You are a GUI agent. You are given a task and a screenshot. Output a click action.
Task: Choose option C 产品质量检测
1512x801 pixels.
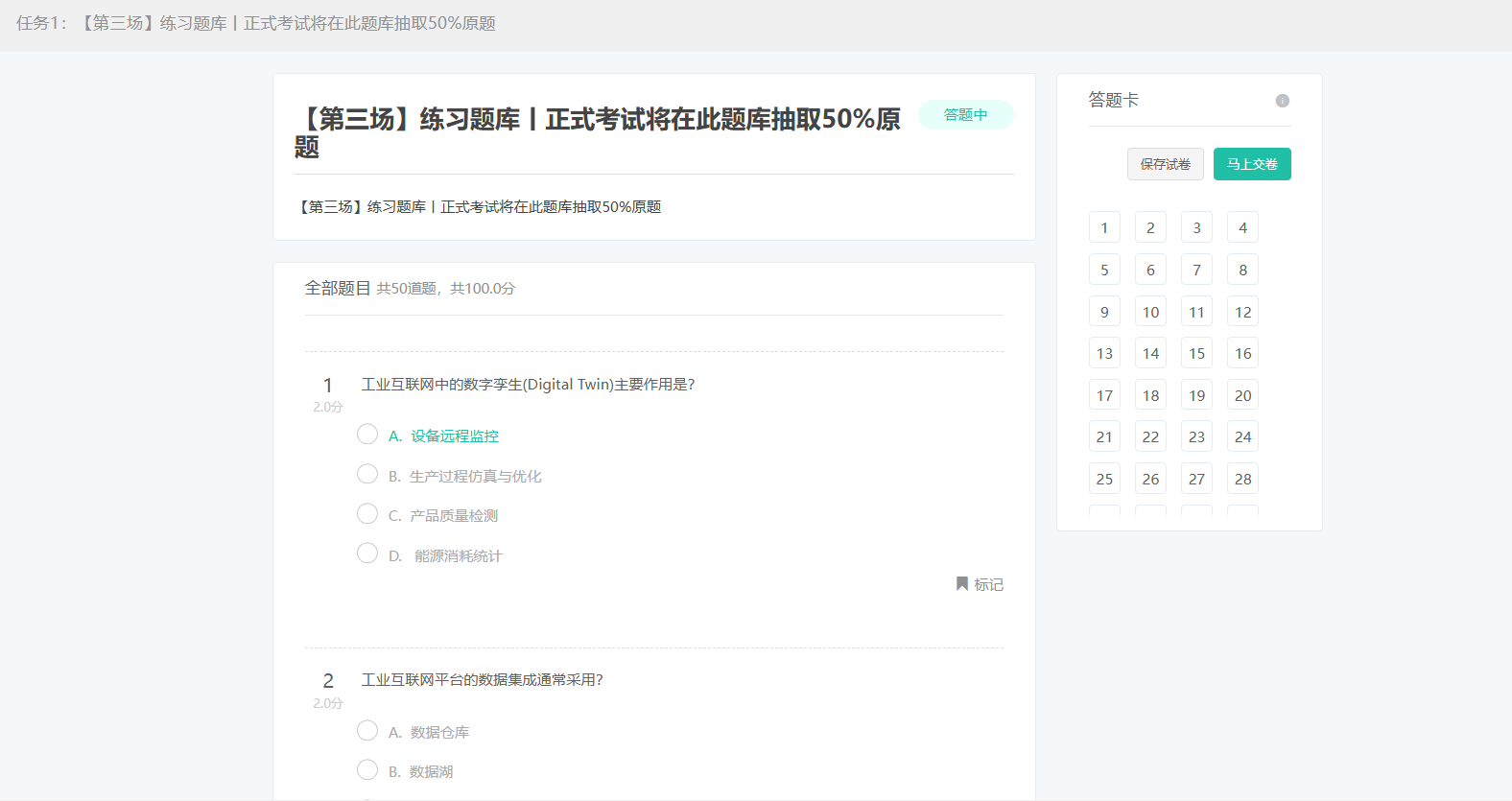pyautogui.click(x=367, y=514)
